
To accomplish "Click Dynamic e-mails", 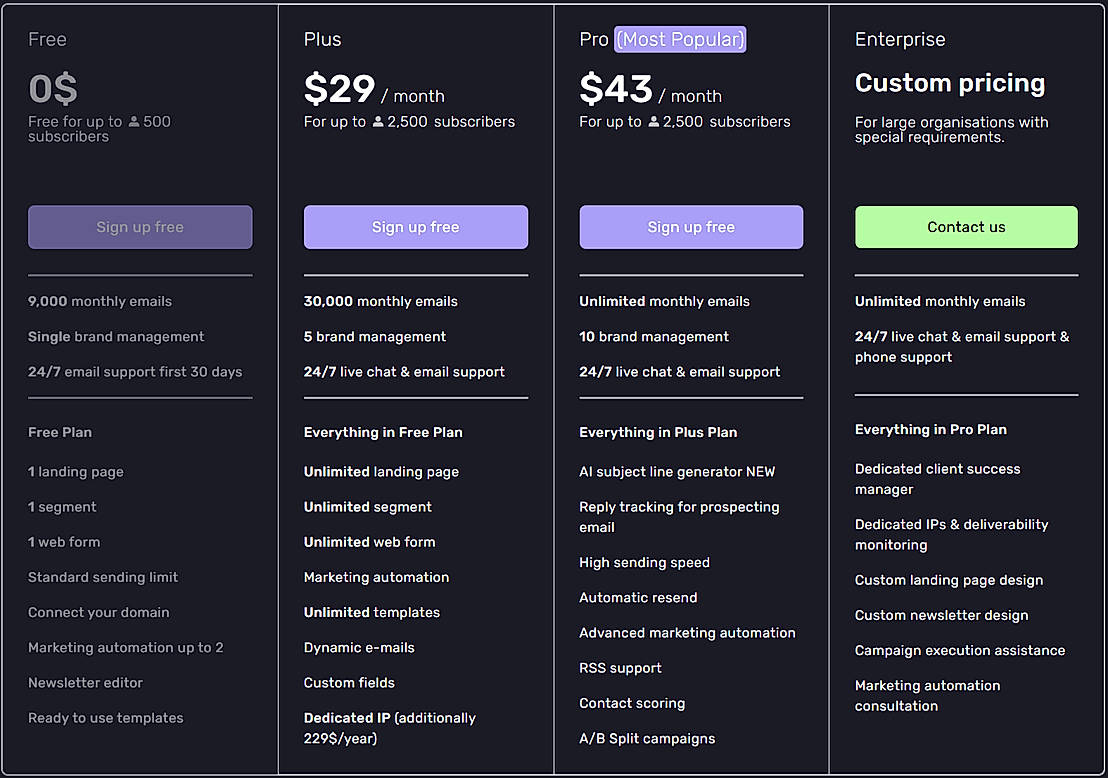I will tap(359, 648).
